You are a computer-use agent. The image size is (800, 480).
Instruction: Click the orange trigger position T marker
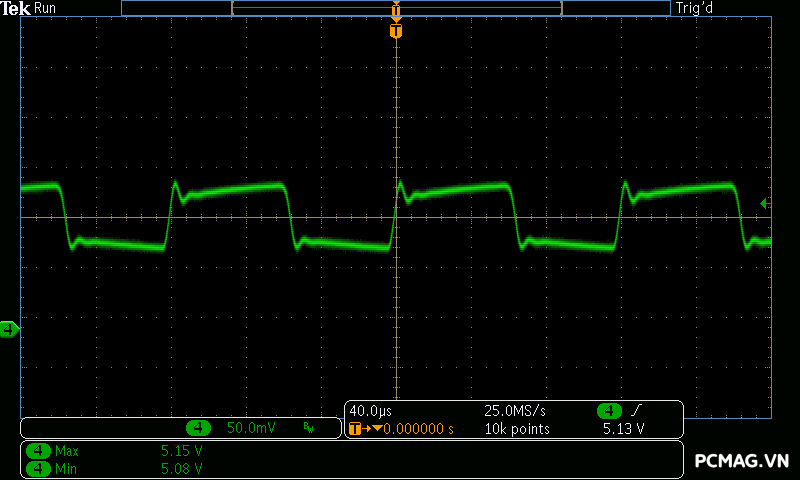(x=396, y=31)
